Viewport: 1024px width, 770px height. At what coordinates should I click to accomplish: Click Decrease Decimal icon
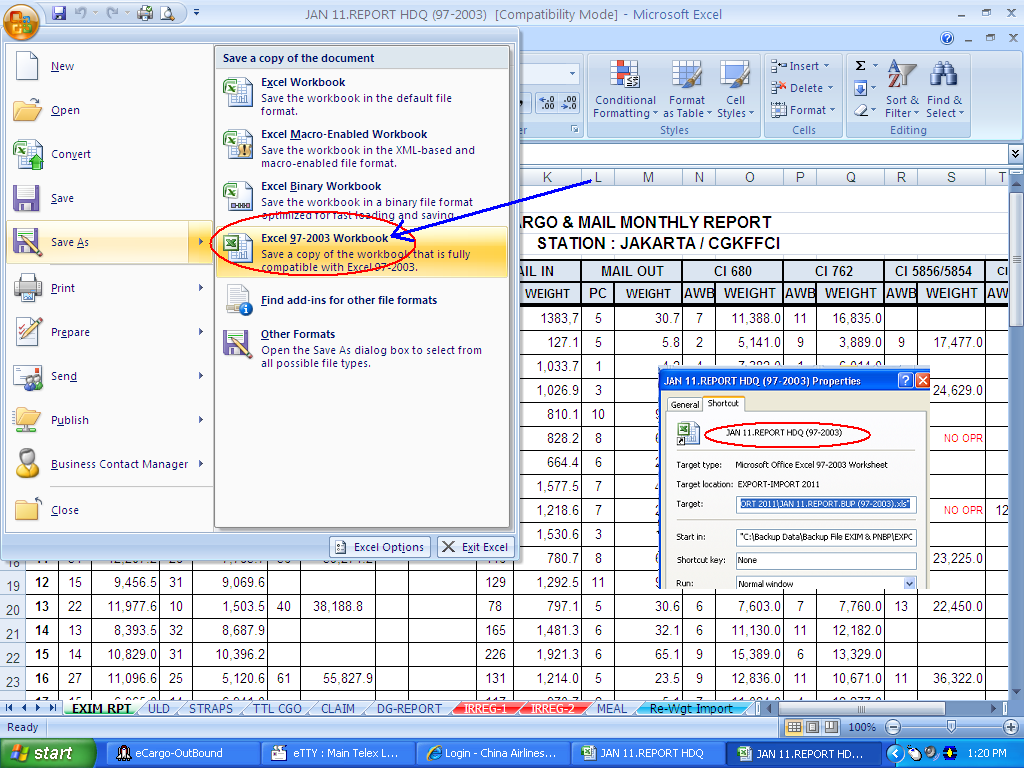coord(569,103)
